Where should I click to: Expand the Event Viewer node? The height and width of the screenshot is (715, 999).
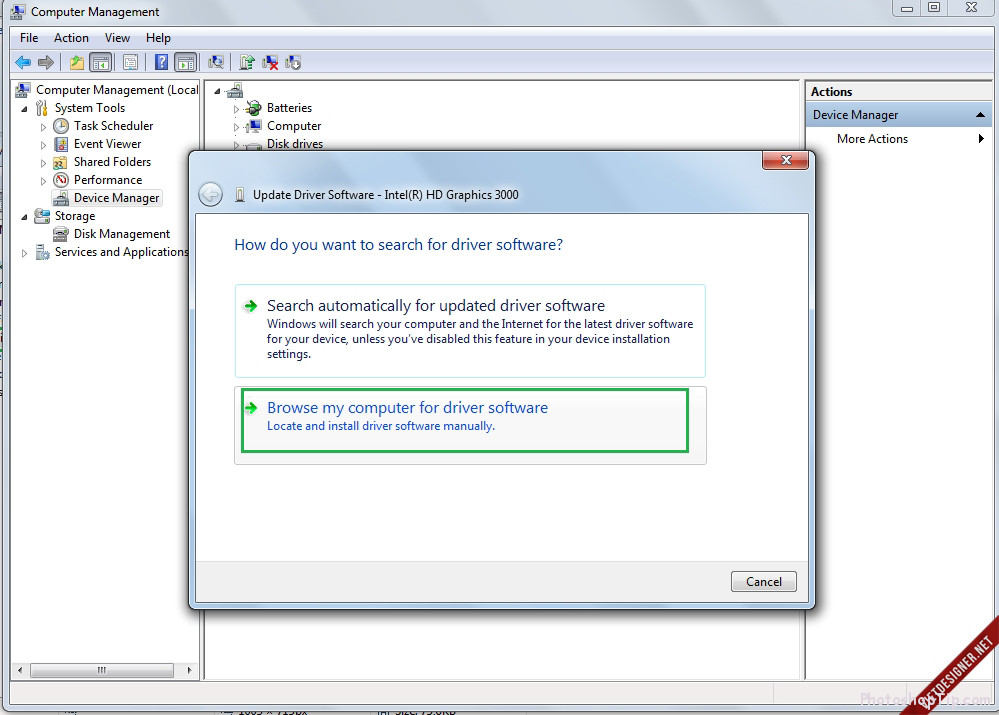pyautogui.click(x=43, y=145)
